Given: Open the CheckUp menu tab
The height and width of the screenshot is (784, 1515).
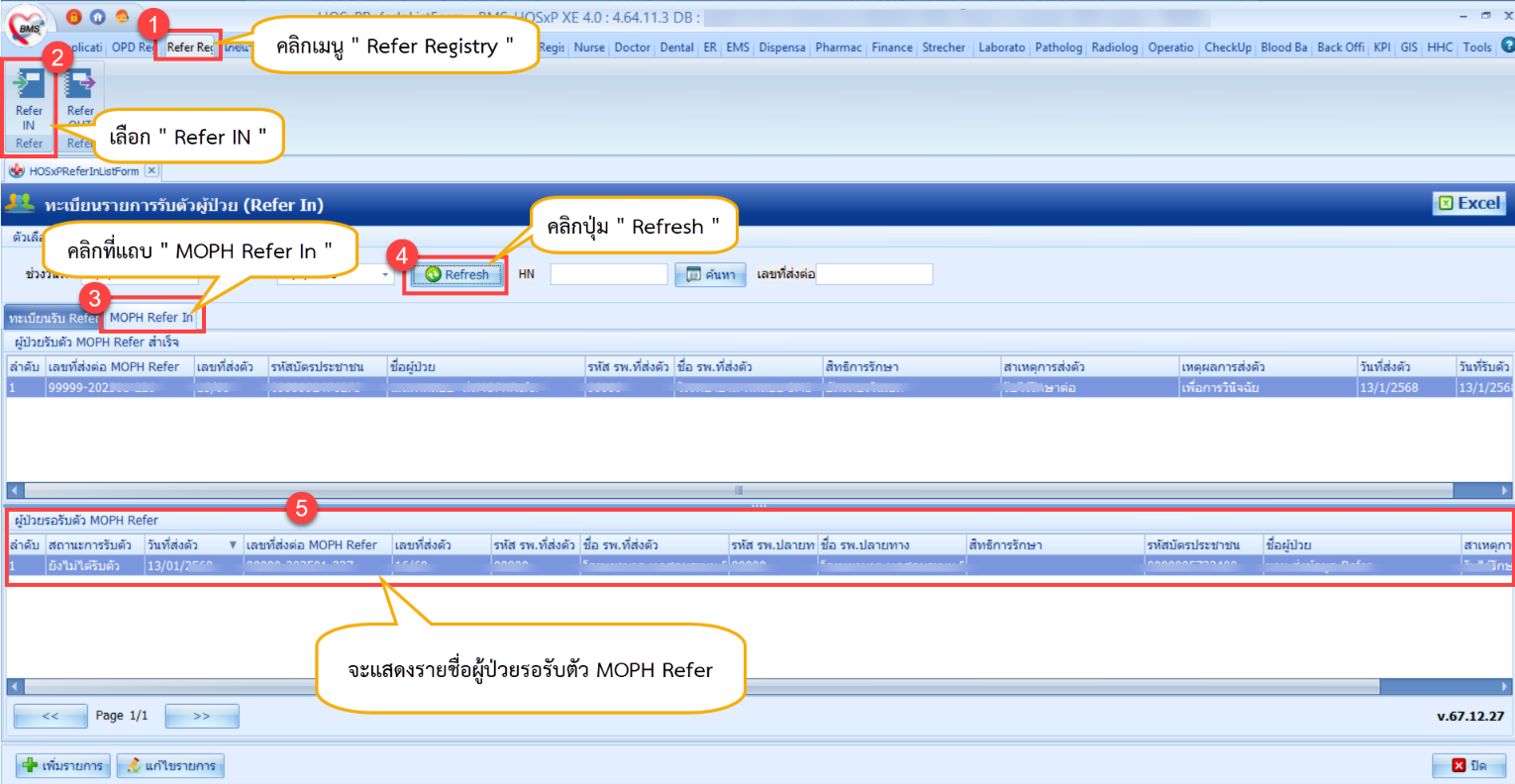Looking at the screenshot, I should pyautogui.click(x=1228, y=47).
